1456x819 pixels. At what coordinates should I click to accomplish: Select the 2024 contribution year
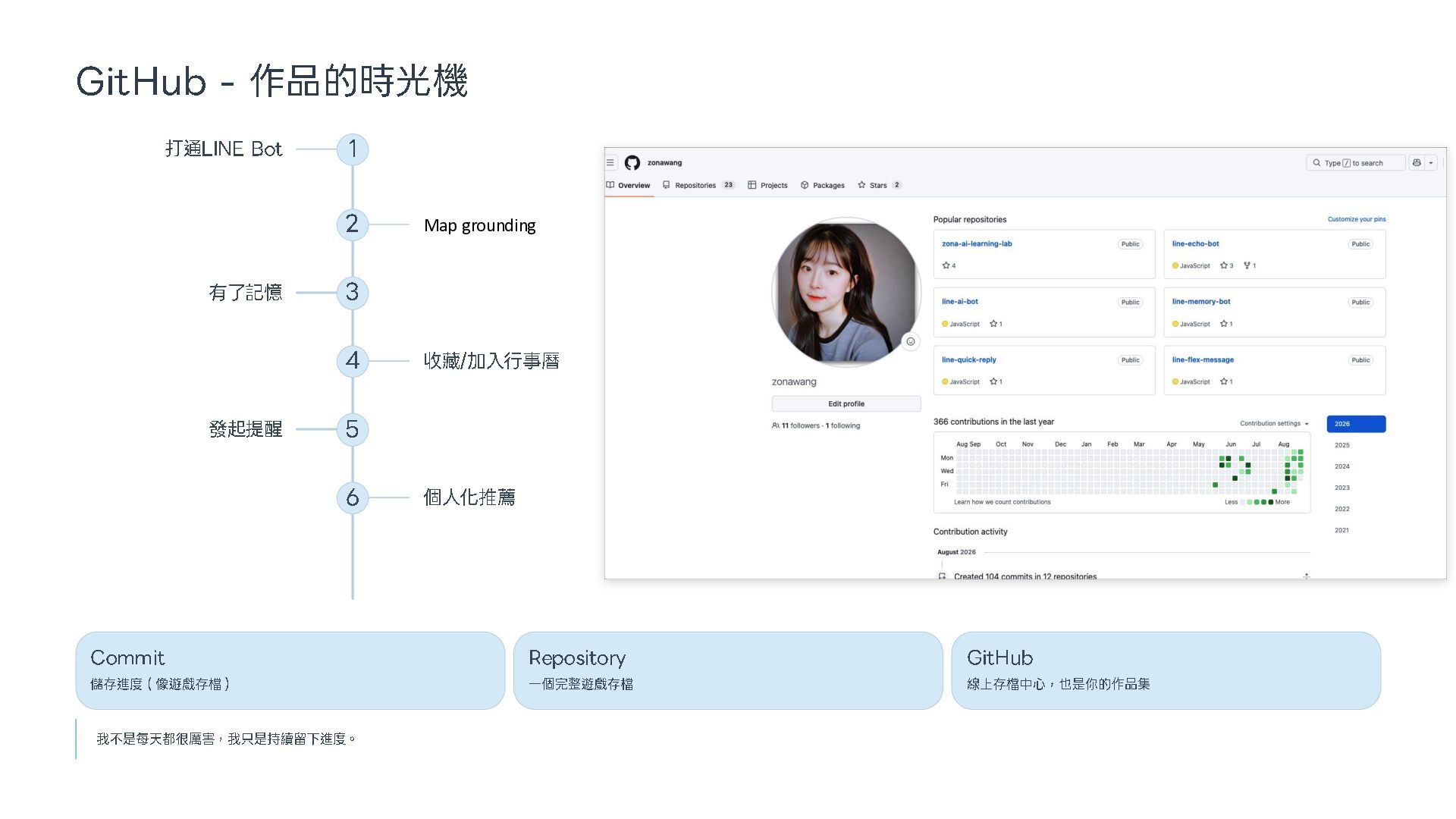pos(1342,466)
